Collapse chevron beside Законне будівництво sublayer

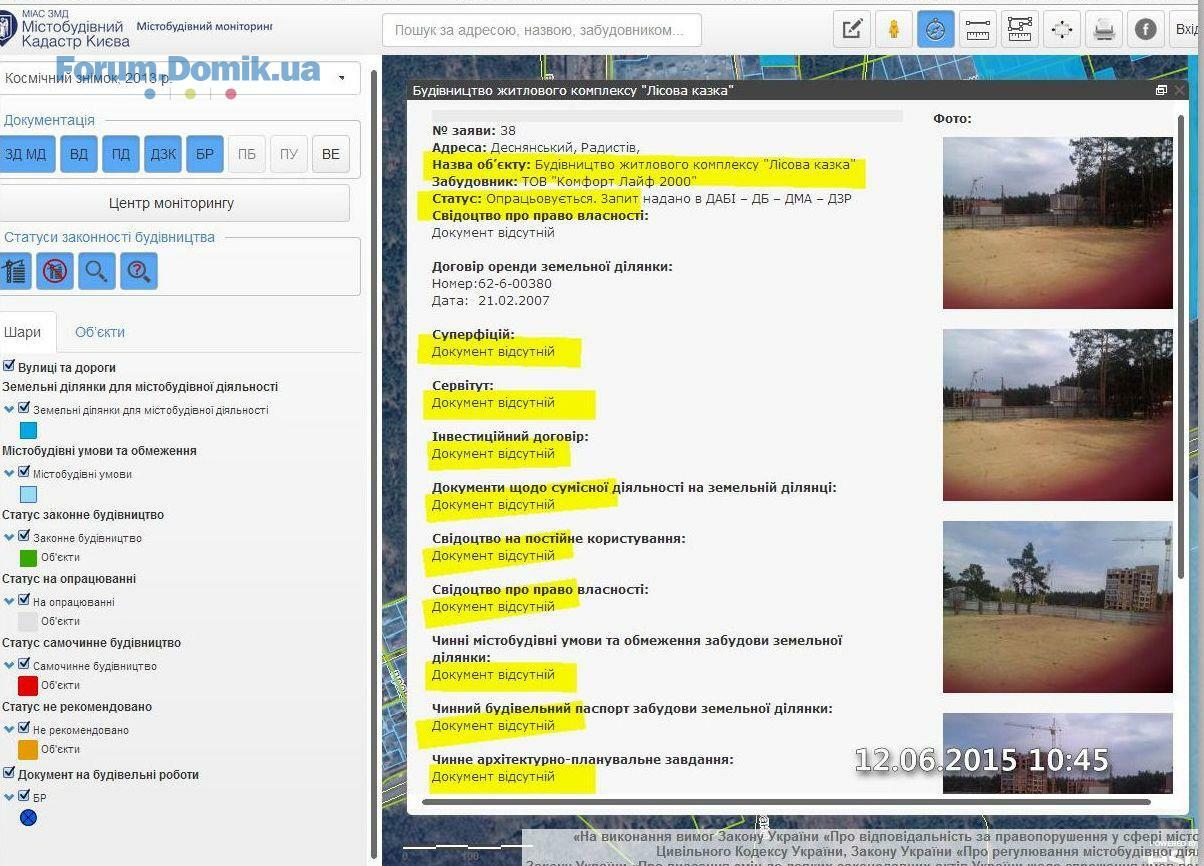pos(10,537)
